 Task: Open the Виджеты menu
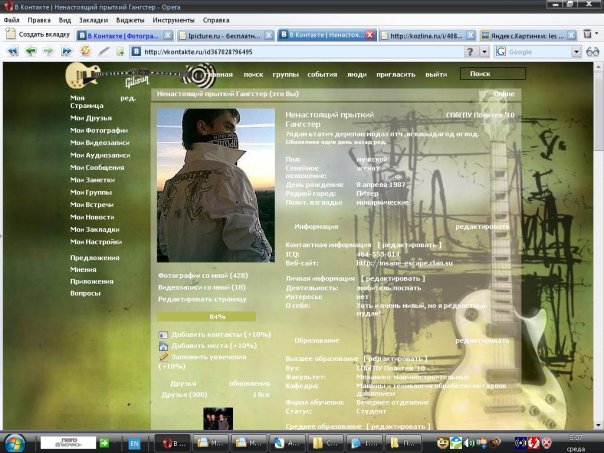coord(130,20)
